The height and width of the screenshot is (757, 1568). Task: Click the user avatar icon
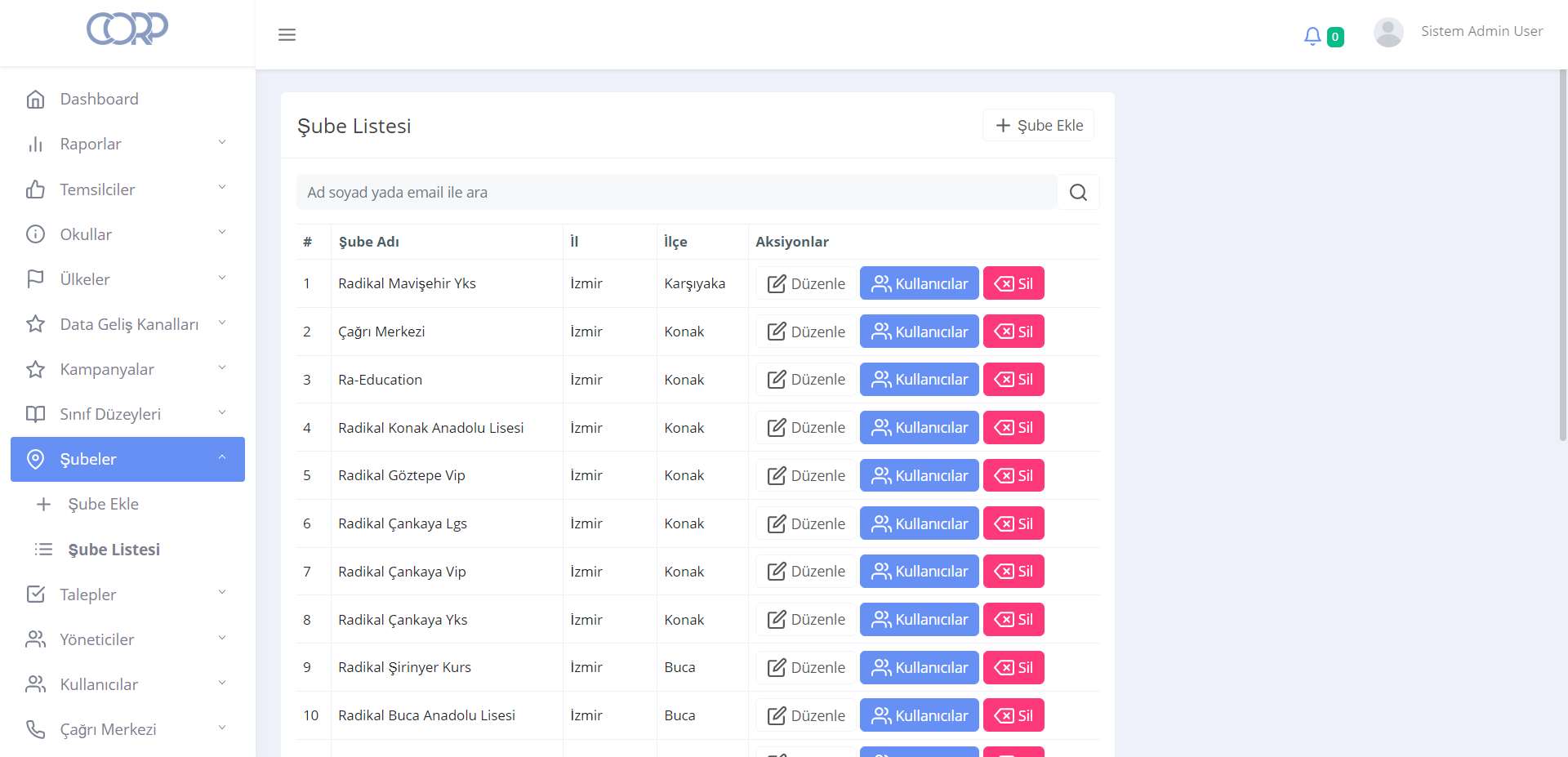1388,33
